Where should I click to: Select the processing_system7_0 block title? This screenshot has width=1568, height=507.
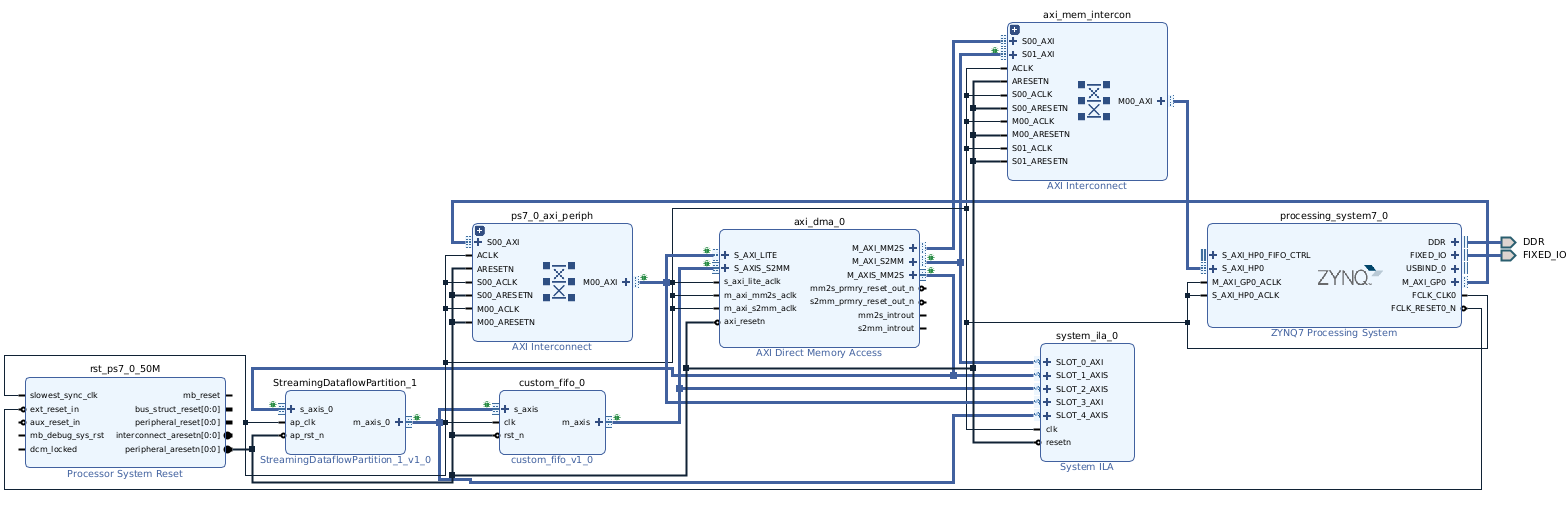pos(1334,216)
